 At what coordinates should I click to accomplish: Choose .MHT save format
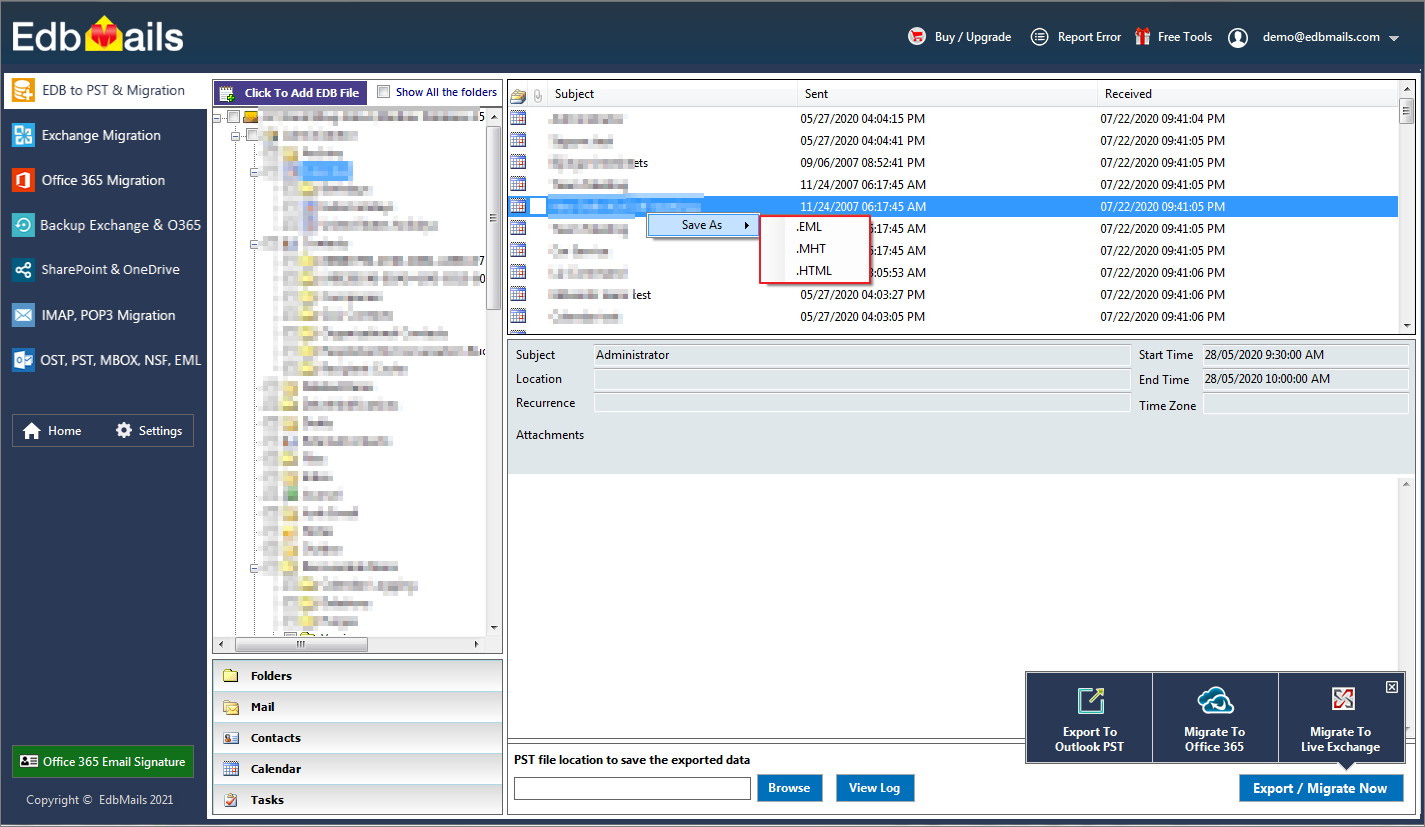click(811, 249)
